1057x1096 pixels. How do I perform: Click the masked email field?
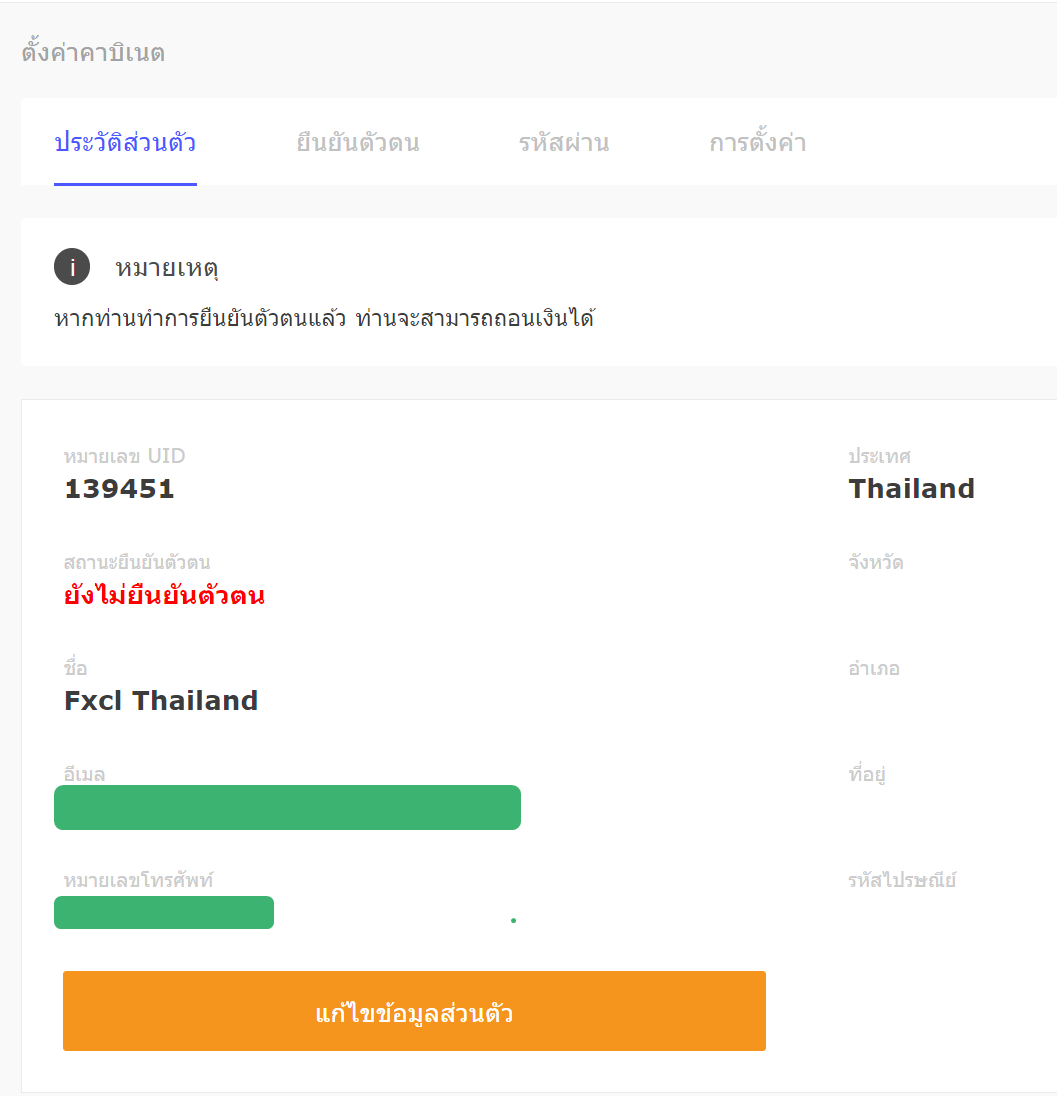pos(287,807)
